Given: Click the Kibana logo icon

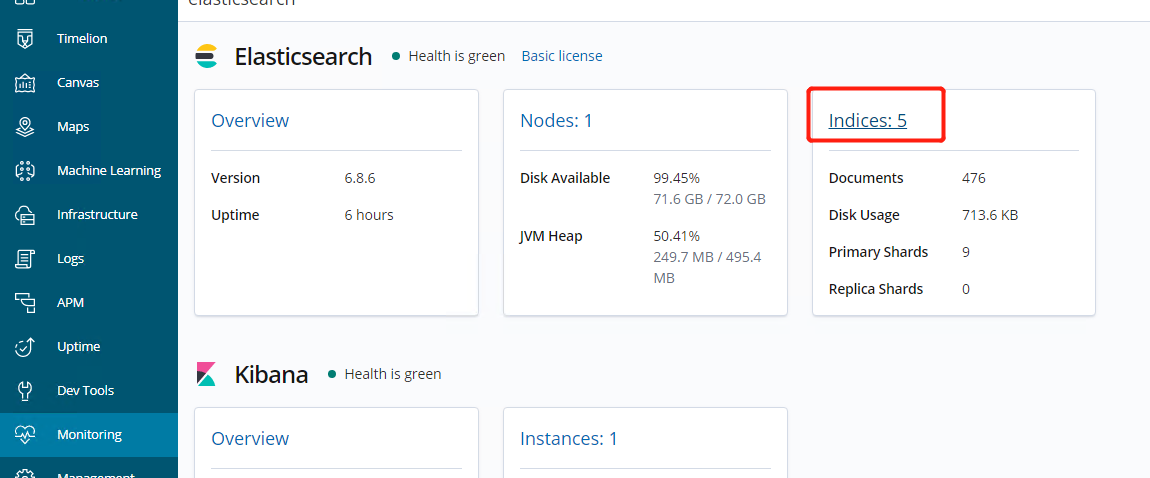Looking at the screenshot, I should click(x=207, y=374).
